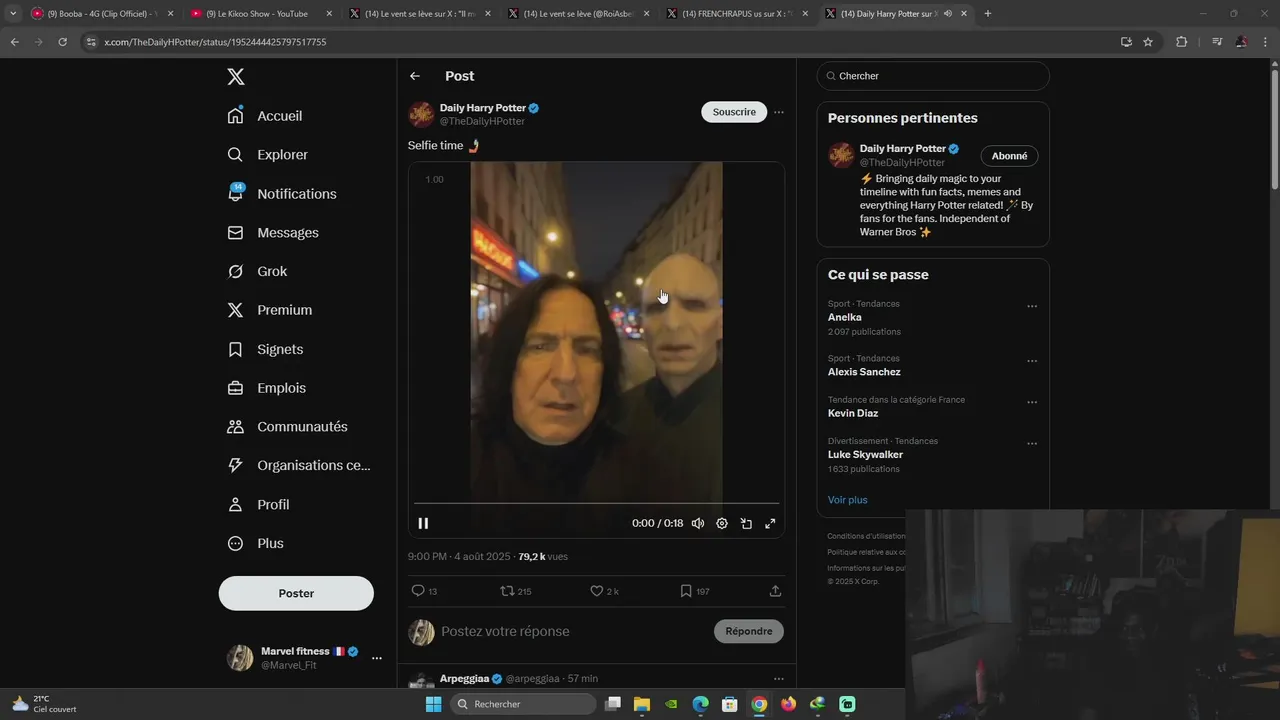Click the address bar URL
The height and width of the screenshot is (720, 1280).
[x=215, y=42]
